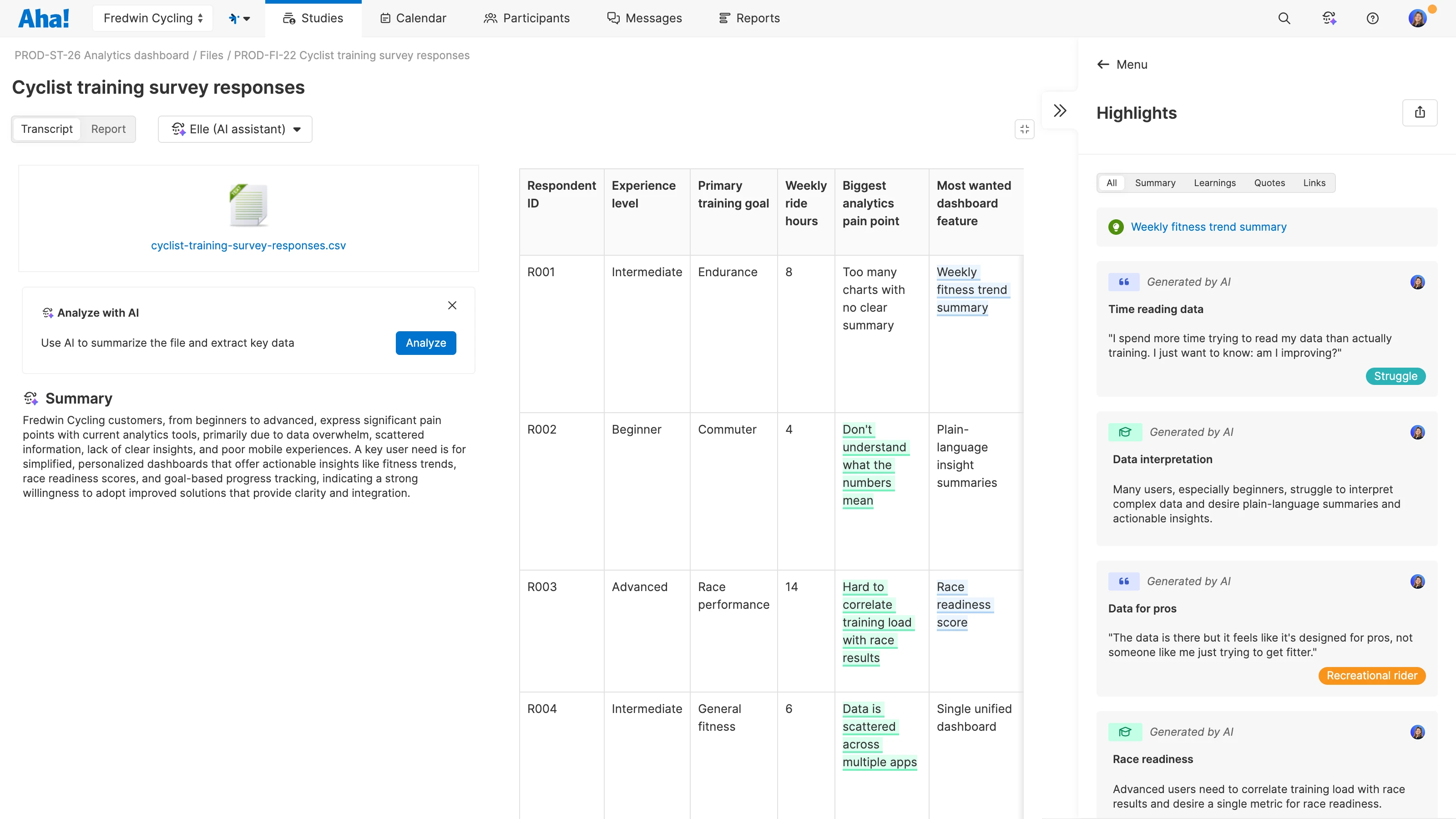Collapse the Highlights side panel

click(x=1060, y=110)
